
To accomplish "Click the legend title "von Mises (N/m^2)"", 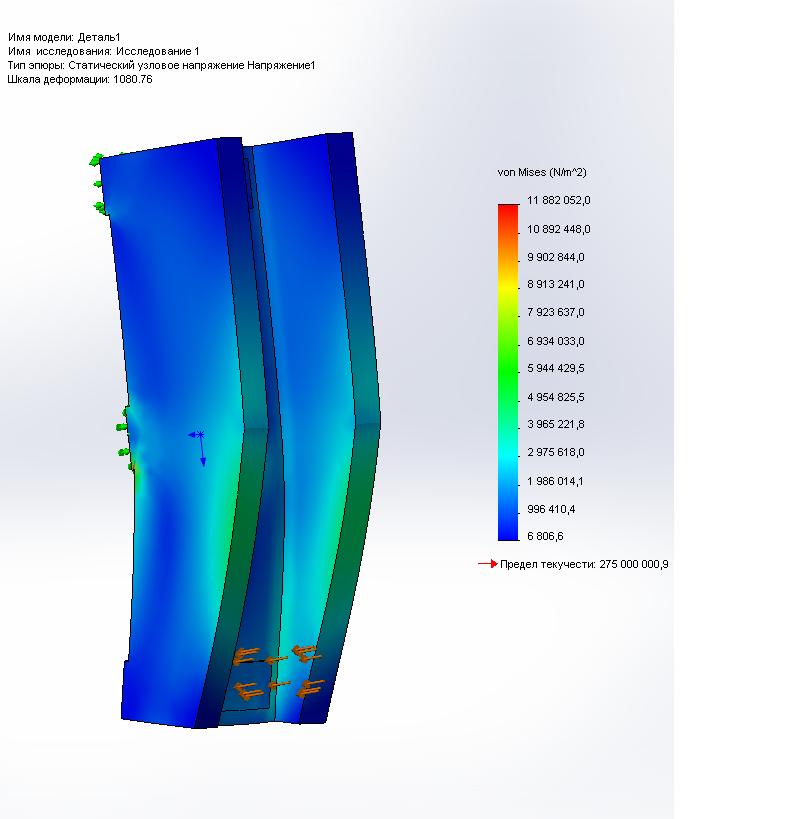I will pos(542,172).
